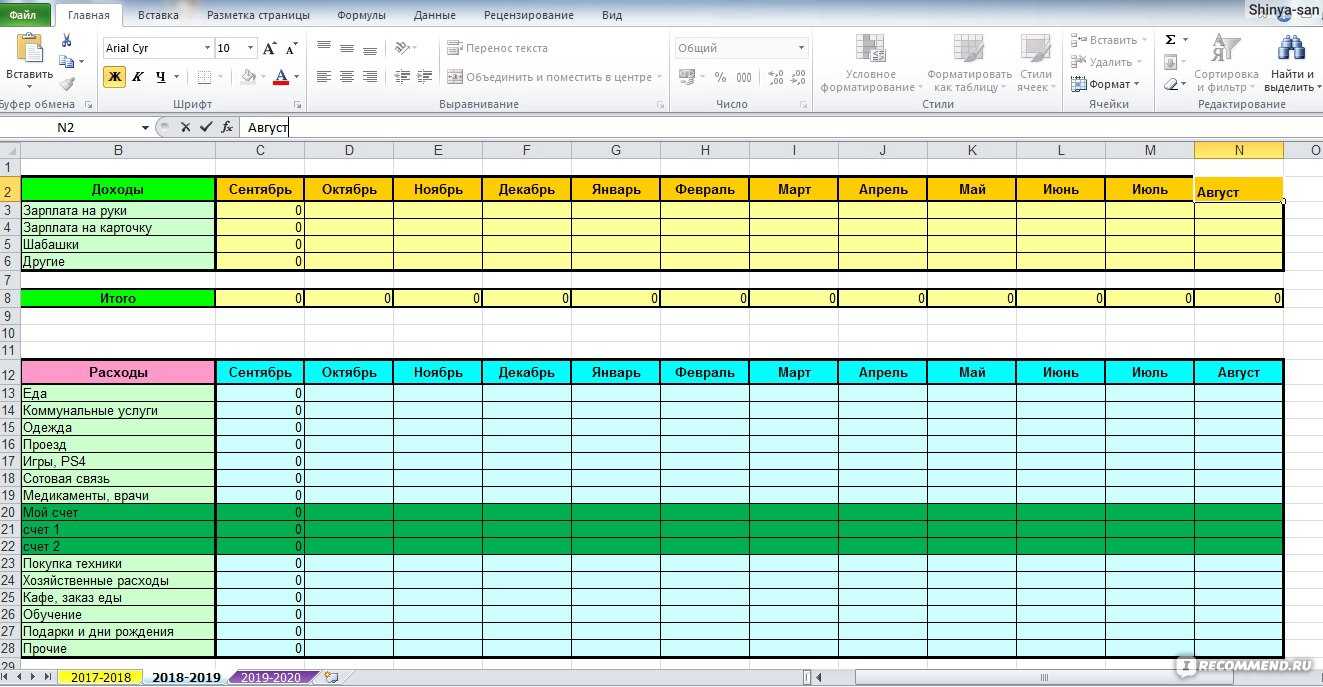Increase font size with the large A icon
1323x687 pixels.
269,48
